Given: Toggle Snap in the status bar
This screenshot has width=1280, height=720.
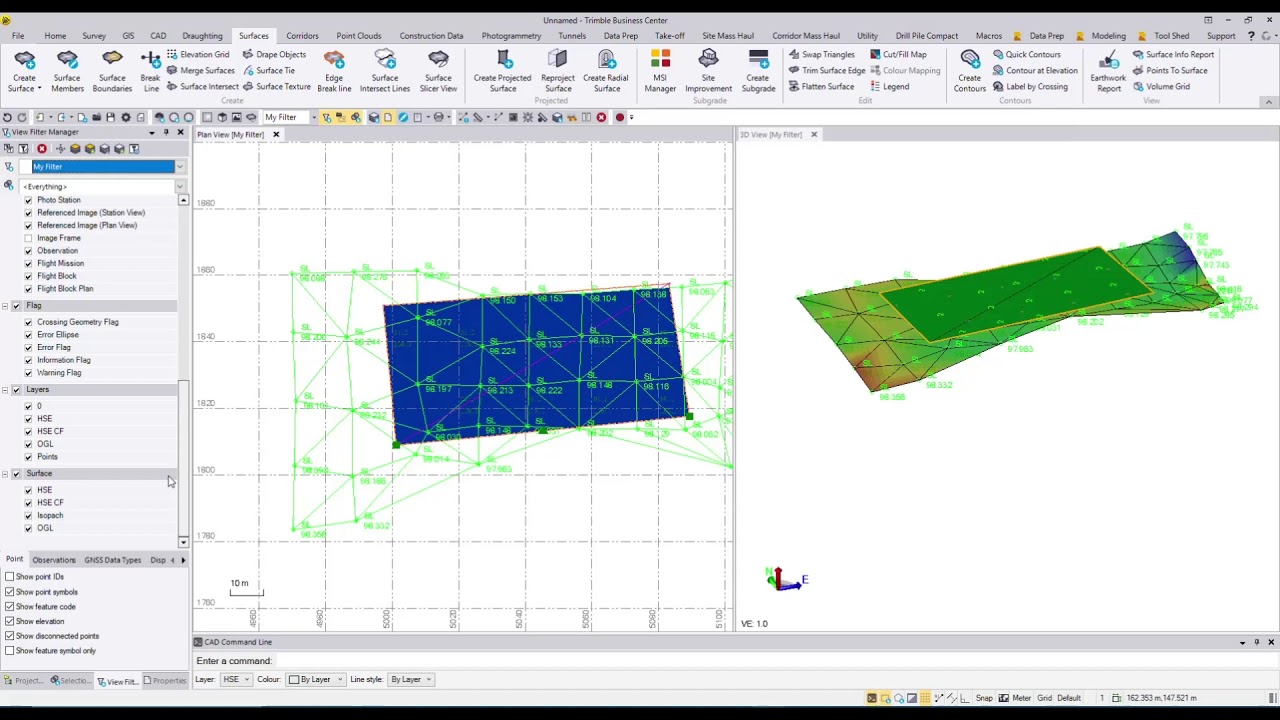Looking at the screenshot, I should pyautogui.click(x=984, y=698).
